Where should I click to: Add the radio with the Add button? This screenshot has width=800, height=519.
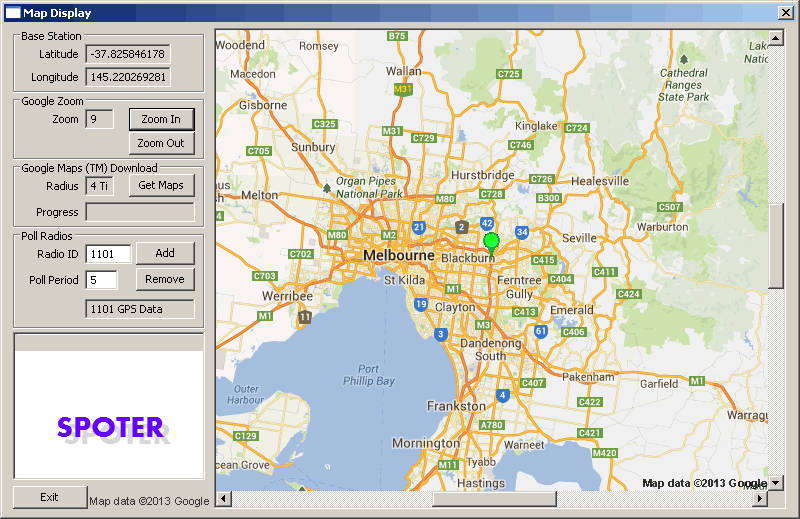point(164,253)
